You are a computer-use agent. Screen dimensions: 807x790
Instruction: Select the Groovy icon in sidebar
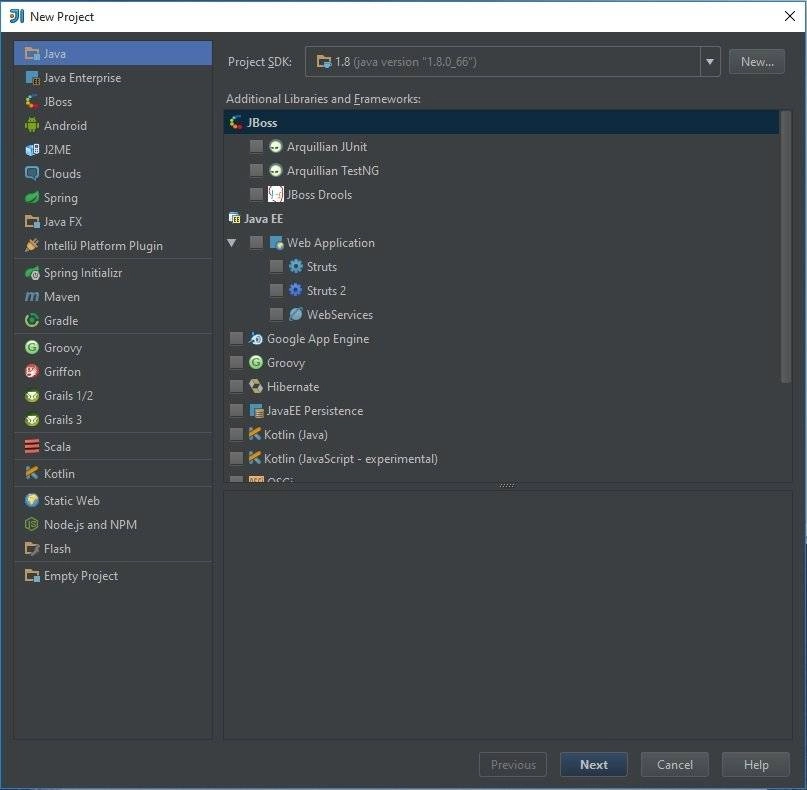pyautogui.click(x=32, y=348)
